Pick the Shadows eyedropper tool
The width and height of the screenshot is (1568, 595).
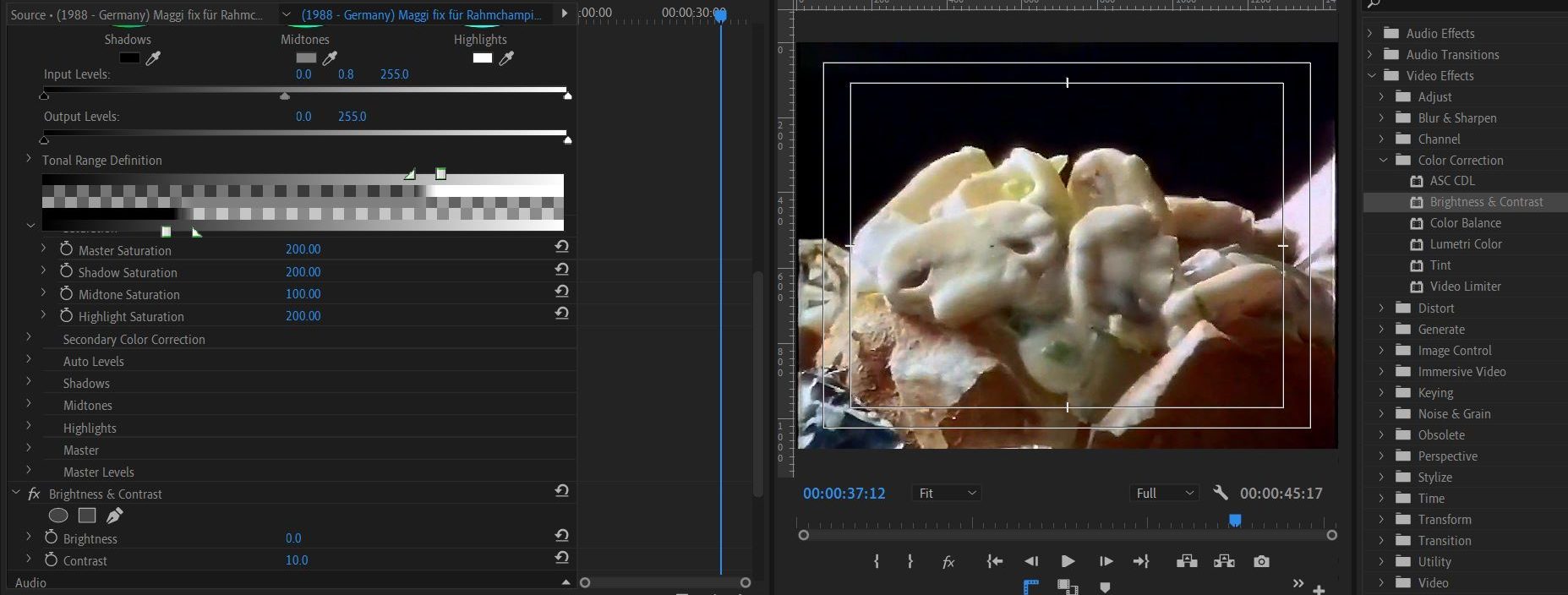[153, 58]
